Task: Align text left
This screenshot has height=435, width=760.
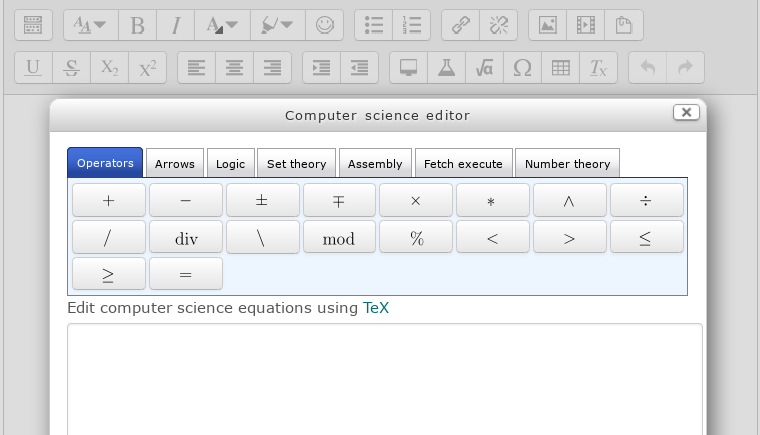Action: tap(196, 67)
